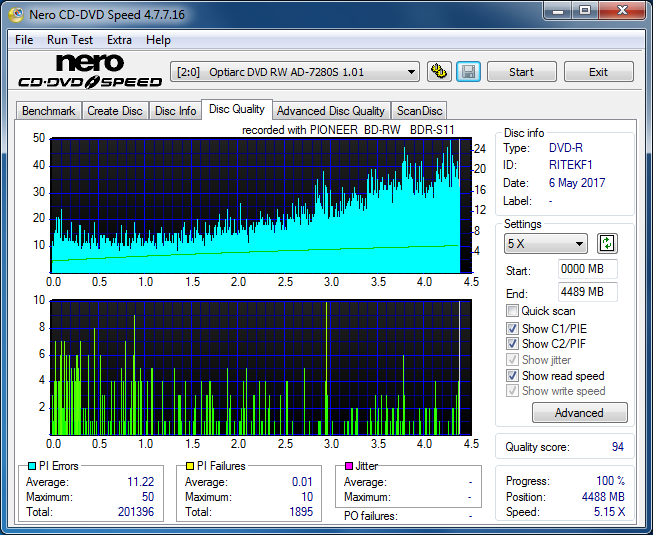Switch to the Create Disc tab

pyautogui.click(x=115, y=111)
